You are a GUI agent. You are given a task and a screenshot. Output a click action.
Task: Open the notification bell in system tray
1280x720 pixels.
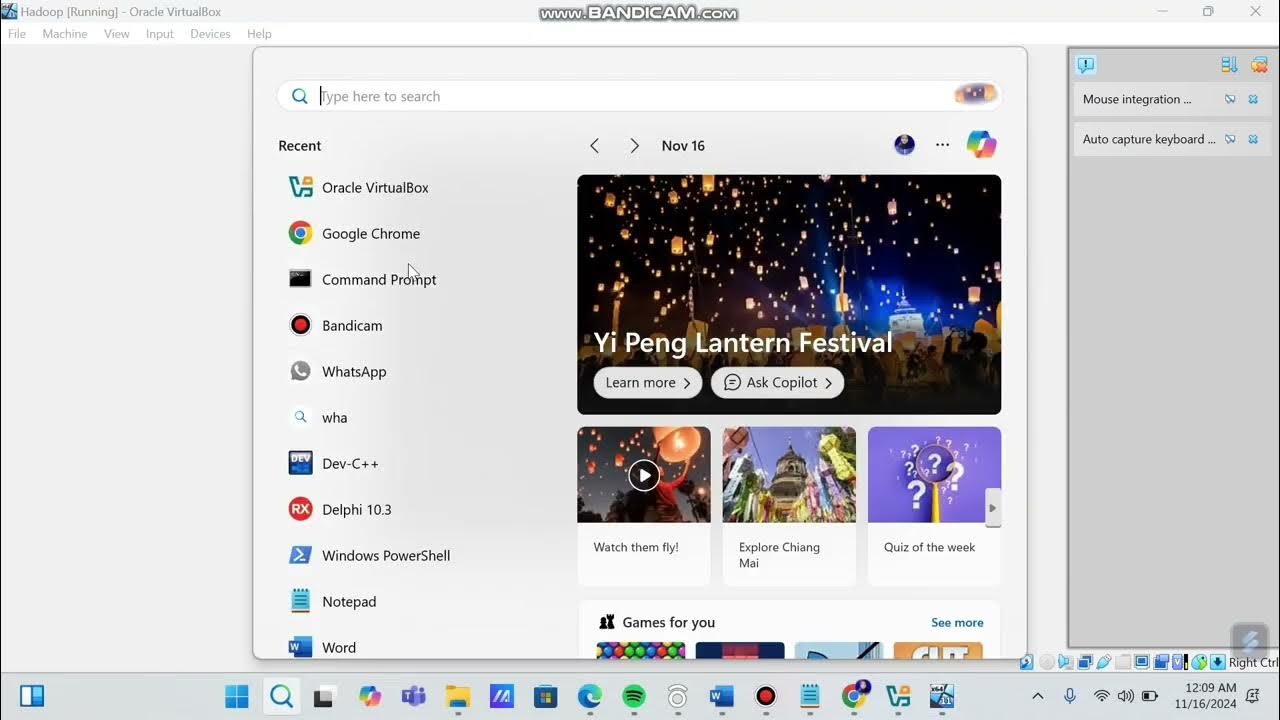[1253, 696]
